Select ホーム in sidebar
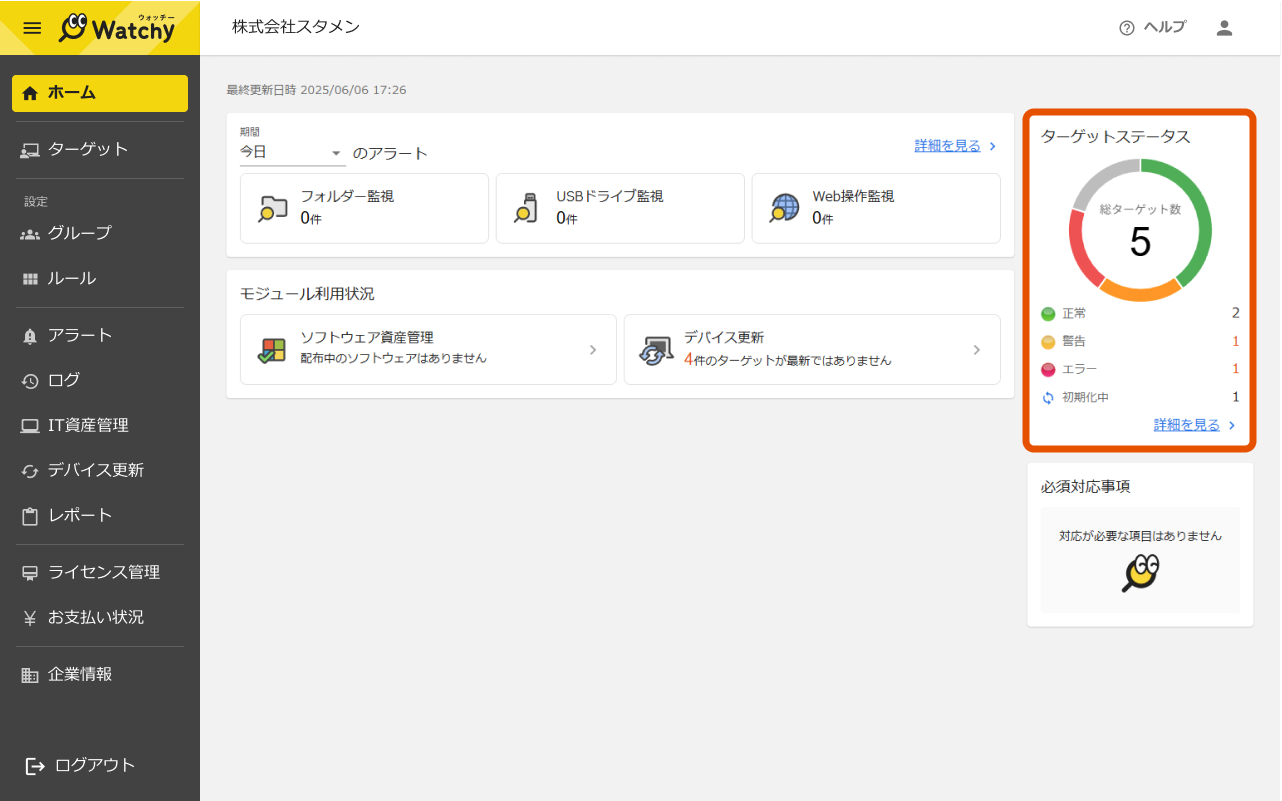This screenshot has height=801, width=1282. point(100,93)
